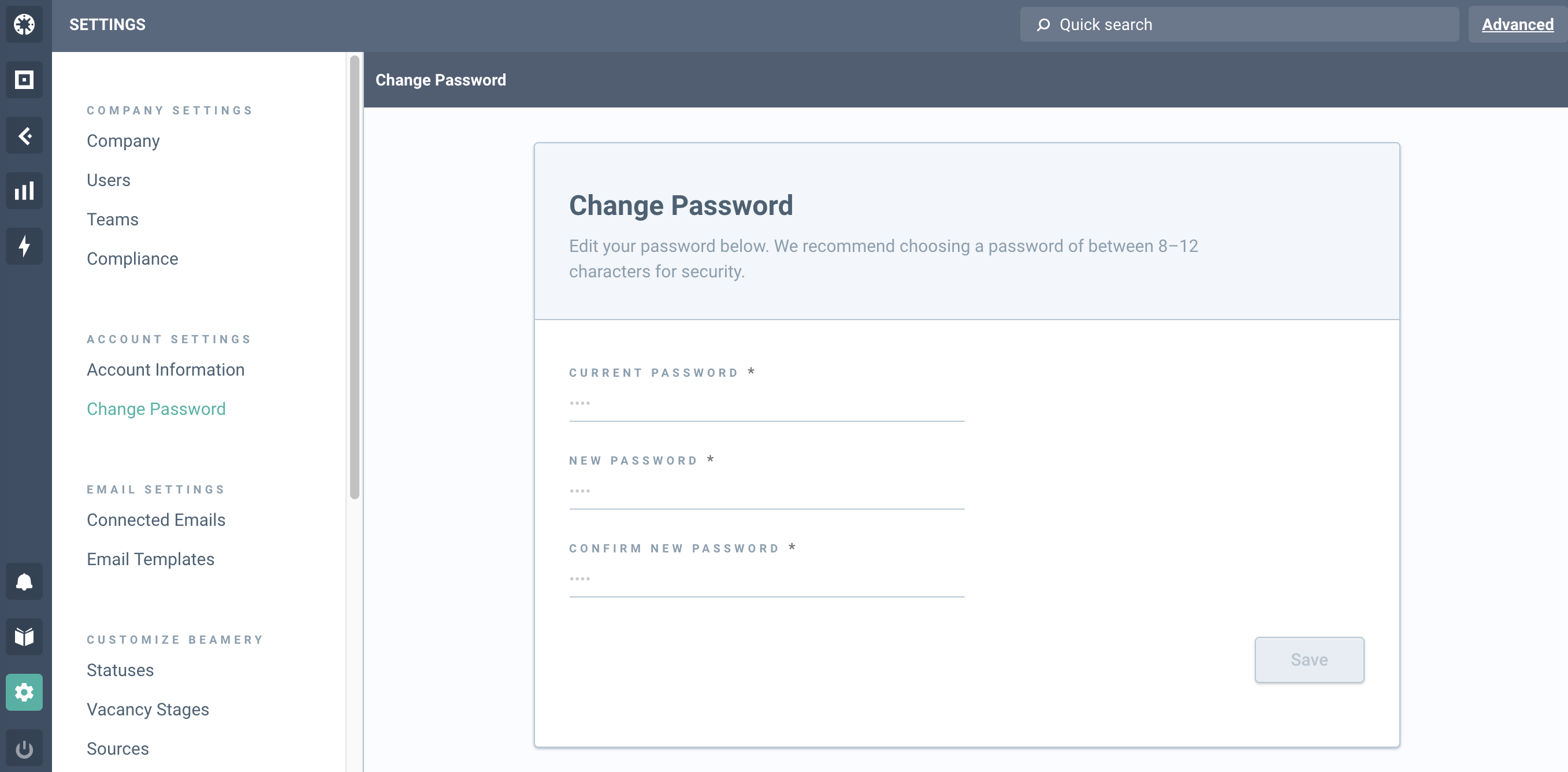Viewport: 1568px width, 772px height.
Task: Open Users under Company Settings
Action: click(109, 180)
